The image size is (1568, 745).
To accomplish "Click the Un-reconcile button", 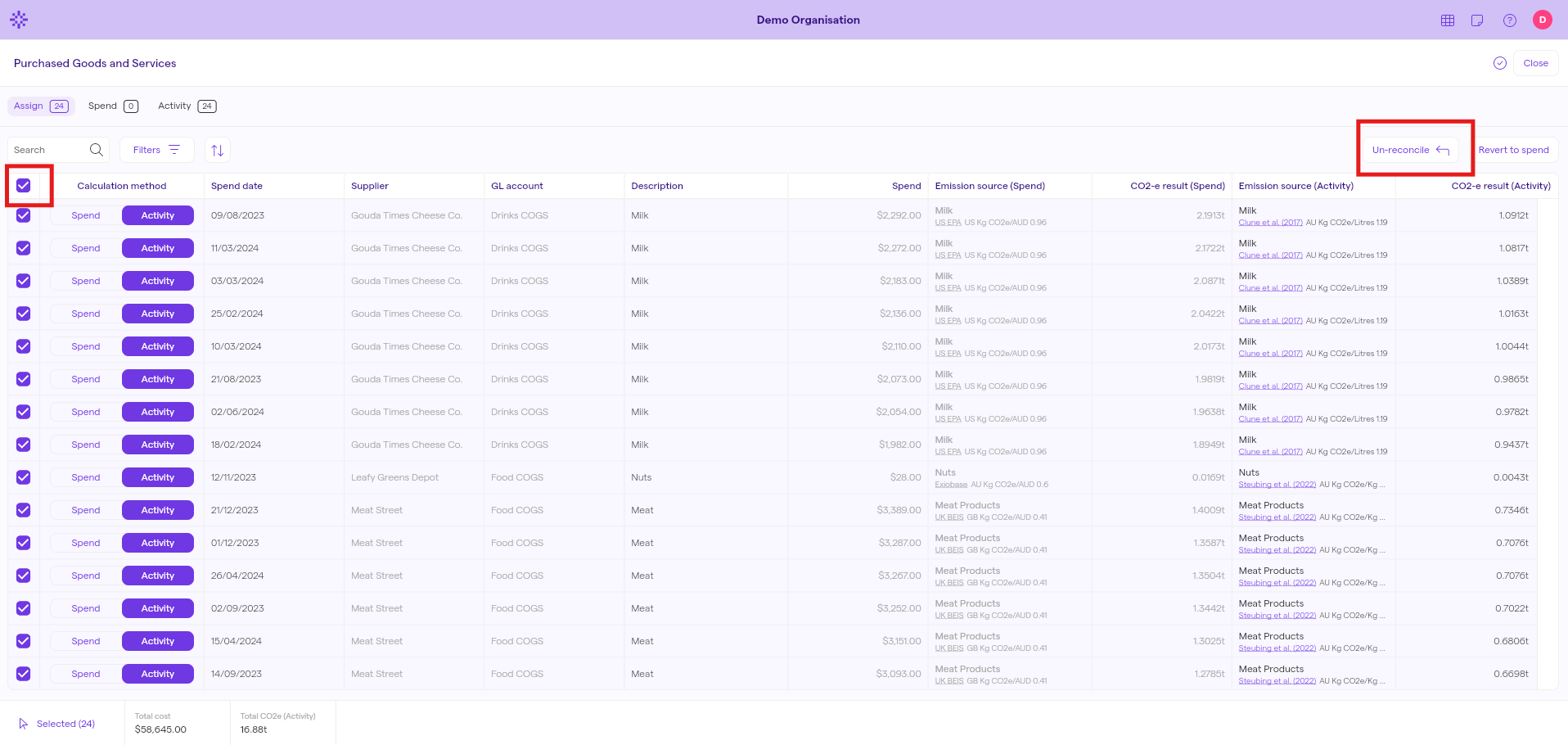I will click(x=1410, y=150).
